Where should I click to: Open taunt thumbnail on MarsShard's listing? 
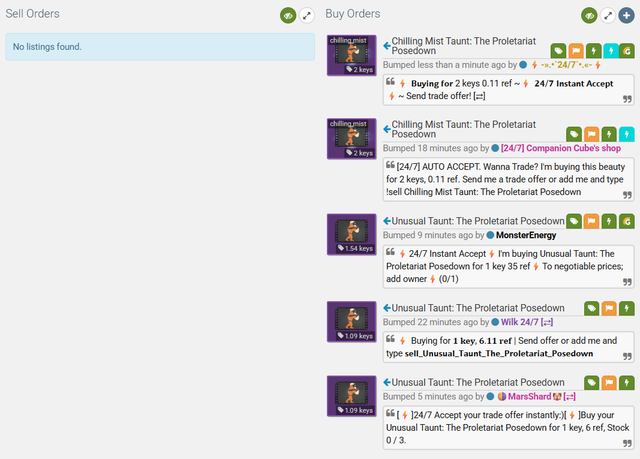pos(351,396)
